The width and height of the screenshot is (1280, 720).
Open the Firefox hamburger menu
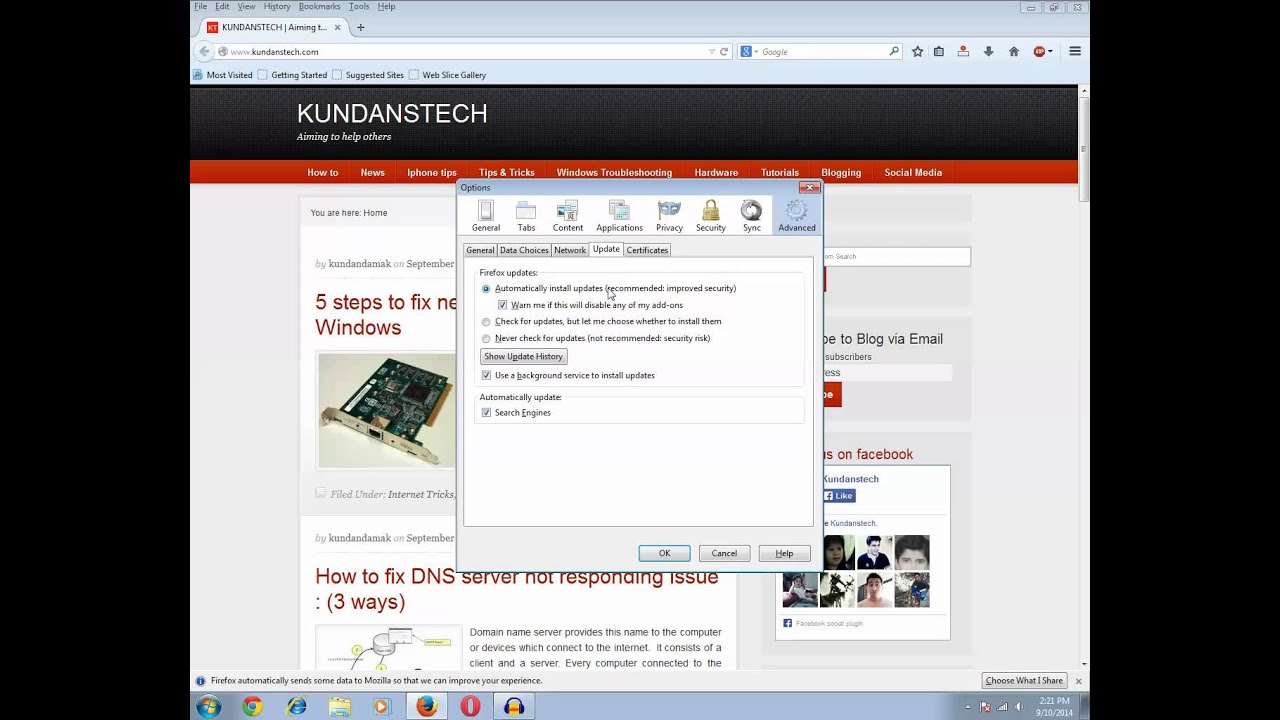point(1075,51)
